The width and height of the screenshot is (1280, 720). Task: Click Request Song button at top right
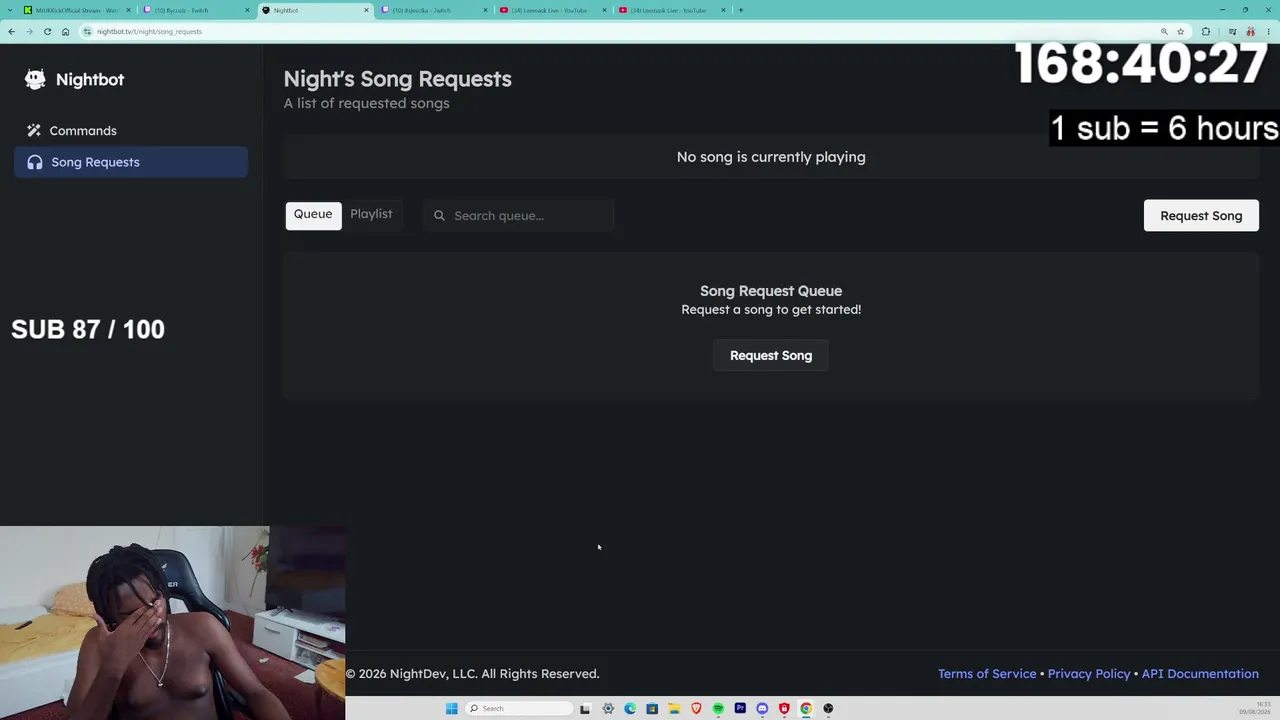(1201, 216)
